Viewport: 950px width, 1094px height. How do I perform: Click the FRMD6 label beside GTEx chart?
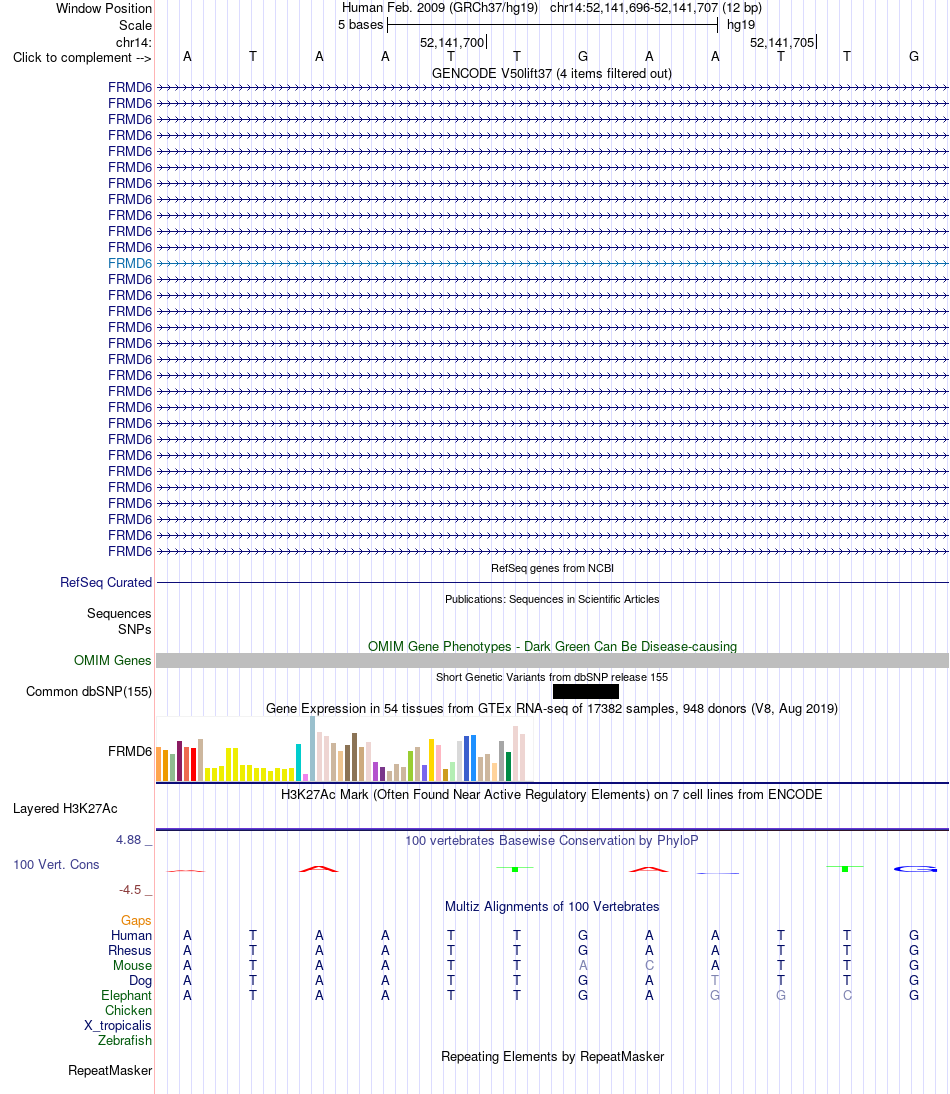[x=130, y=751]
